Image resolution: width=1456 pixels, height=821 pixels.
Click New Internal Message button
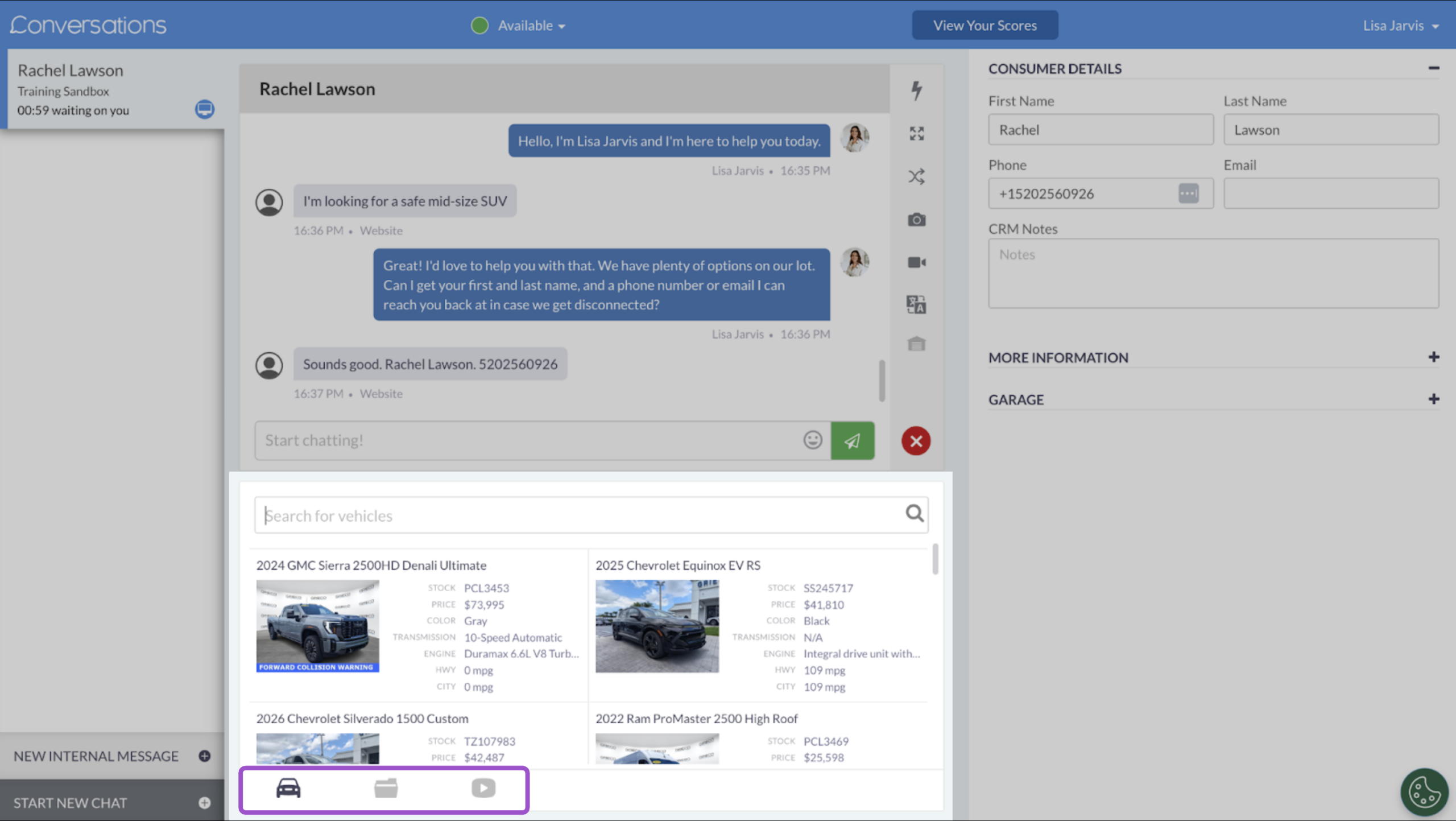click(112, 756)
